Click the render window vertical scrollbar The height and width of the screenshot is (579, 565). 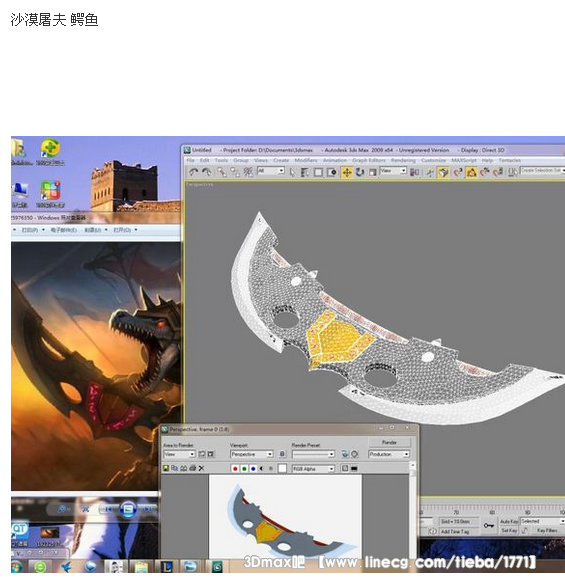(413, 510)
